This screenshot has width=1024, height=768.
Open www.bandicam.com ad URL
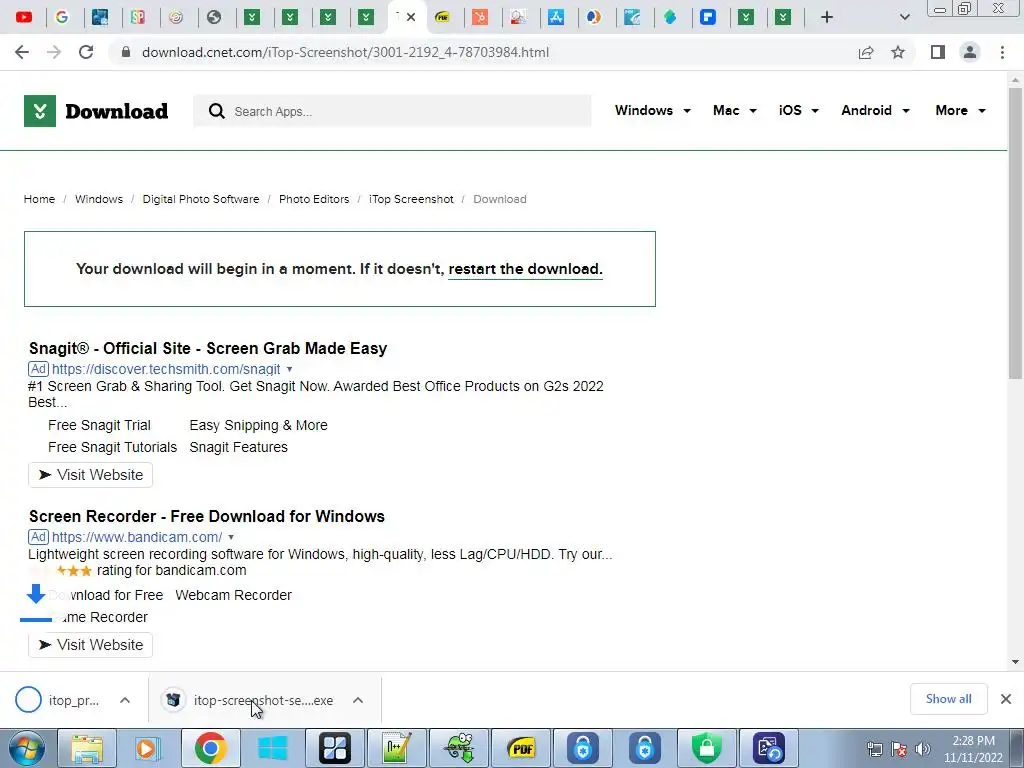click(x=137, y=537)
